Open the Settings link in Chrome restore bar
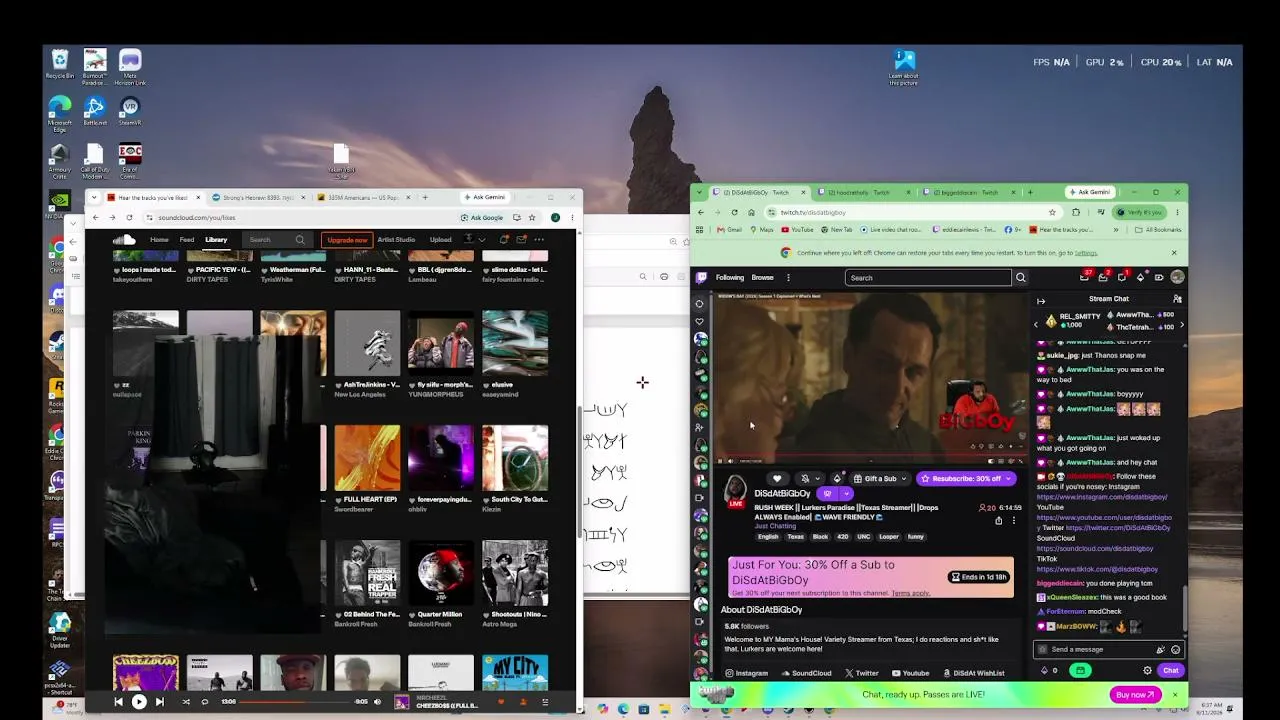Viewport: 1280px width, 720px height. click(1086, 253)
